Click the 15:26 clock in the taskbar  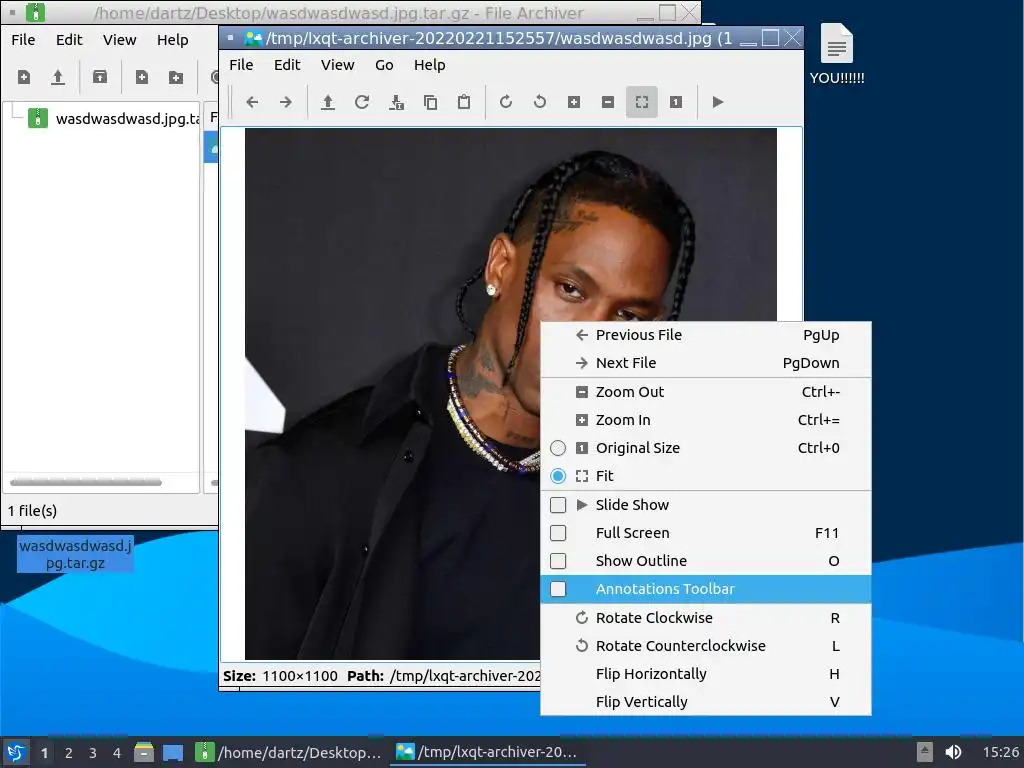click(x=1000, y=752)
